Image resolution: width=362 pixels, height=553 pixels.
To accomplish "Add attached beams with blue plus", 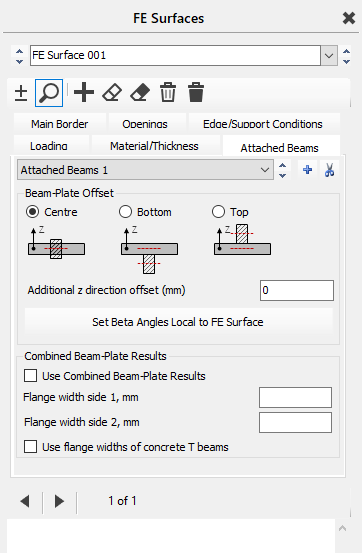I will coord(307,170).
